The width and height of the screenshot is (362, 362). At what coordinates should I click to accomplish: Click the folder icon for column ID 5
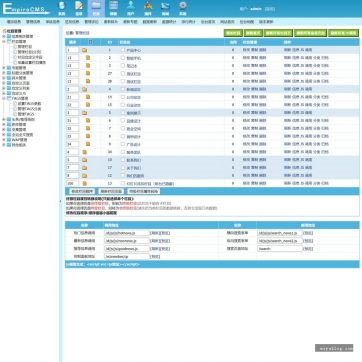(85, 113)
